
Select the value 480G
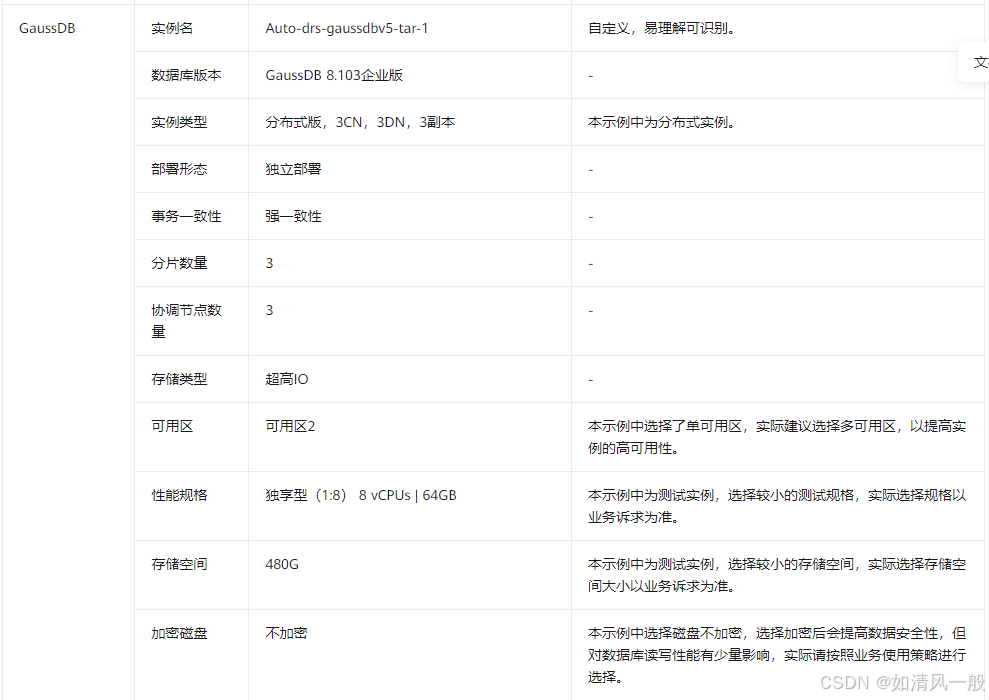282,564
